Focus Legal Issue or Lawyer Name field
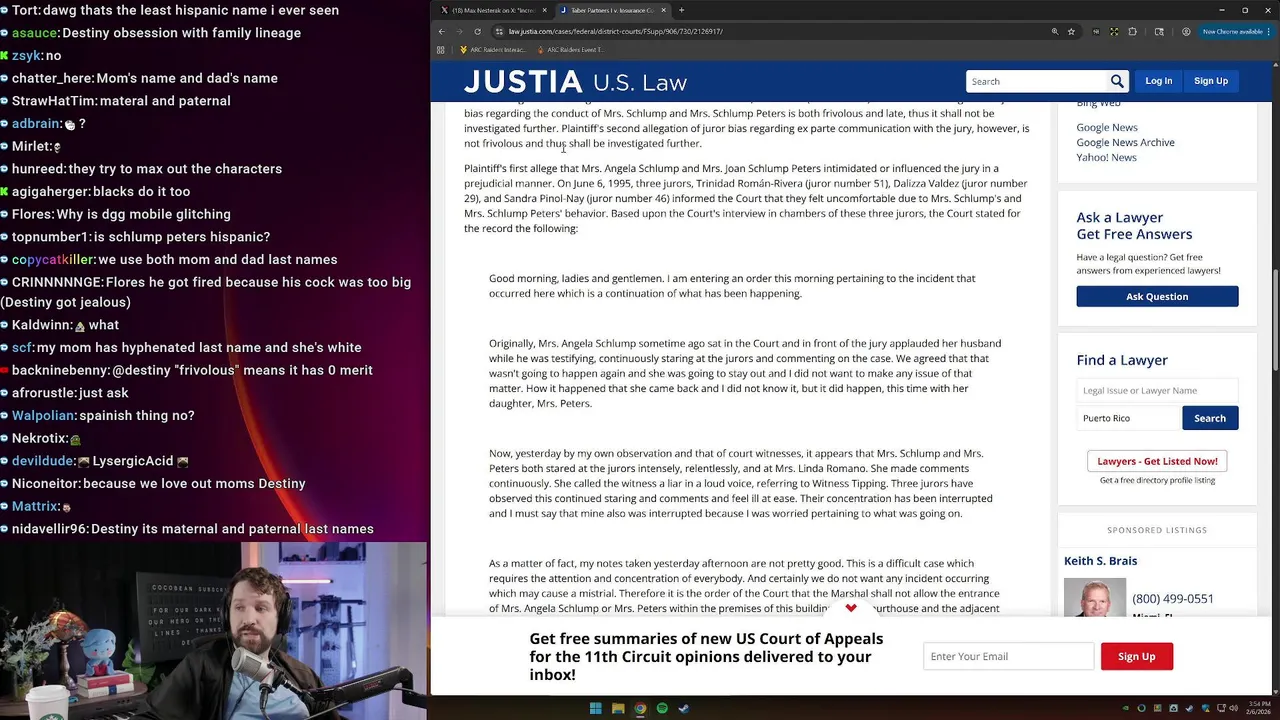 click(1157, 390)
